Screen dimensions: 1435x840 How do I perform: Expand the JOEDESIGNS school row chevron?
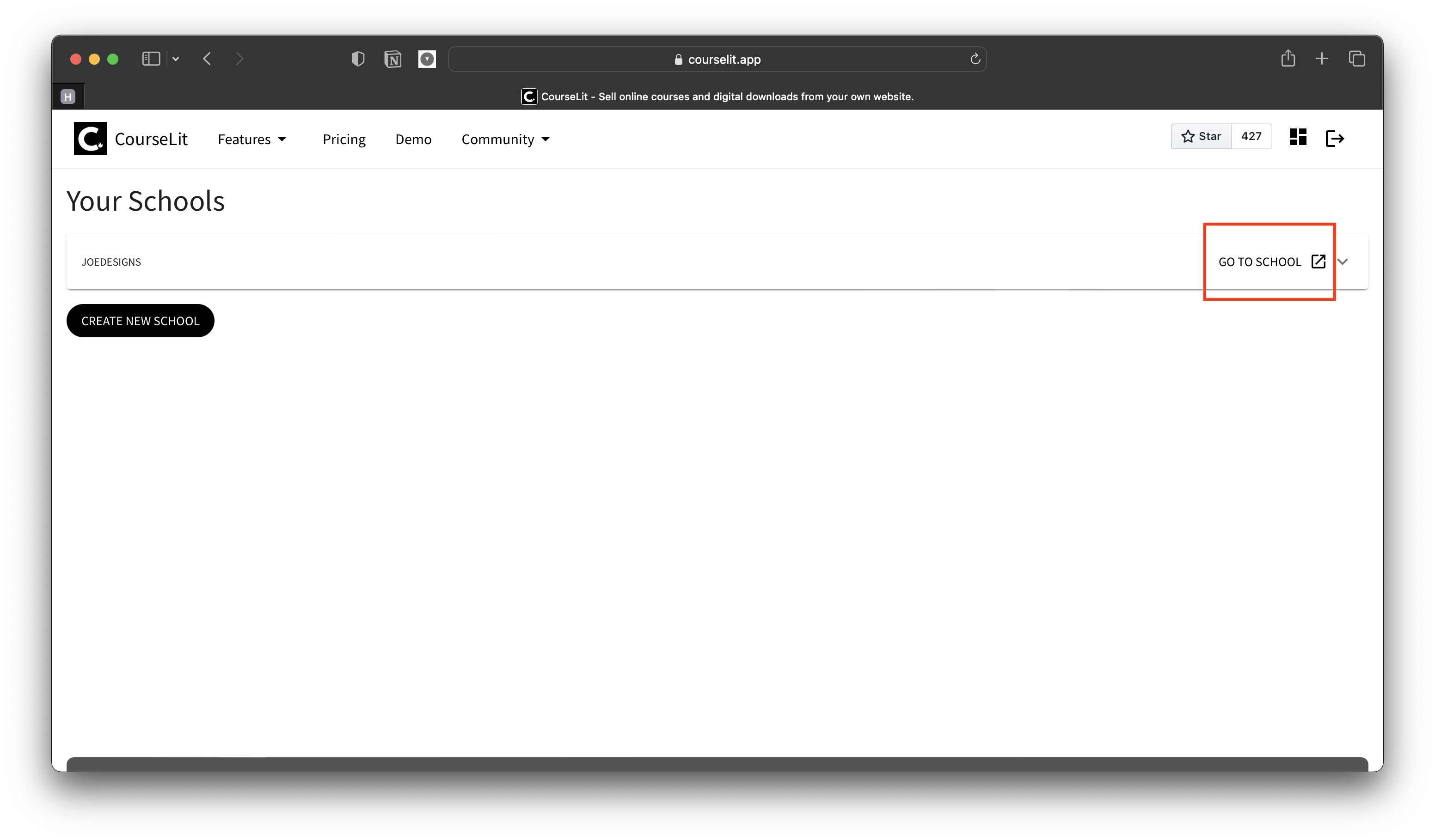tap(1344, 262)
